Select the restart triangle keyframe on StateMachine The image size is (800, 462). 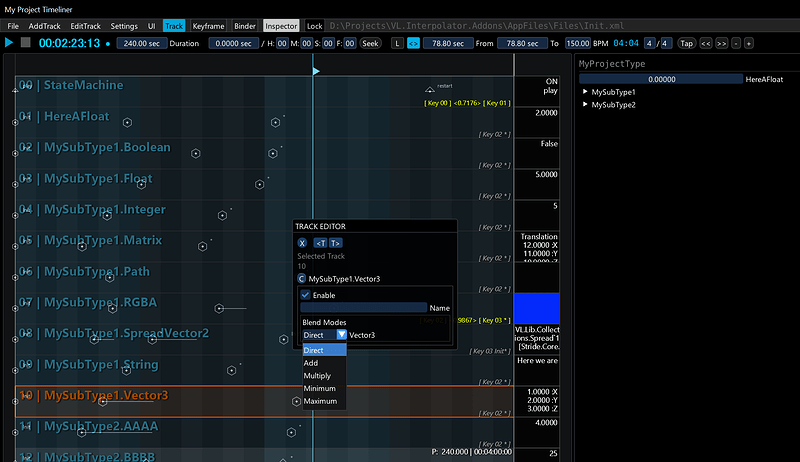click(430, 90)
